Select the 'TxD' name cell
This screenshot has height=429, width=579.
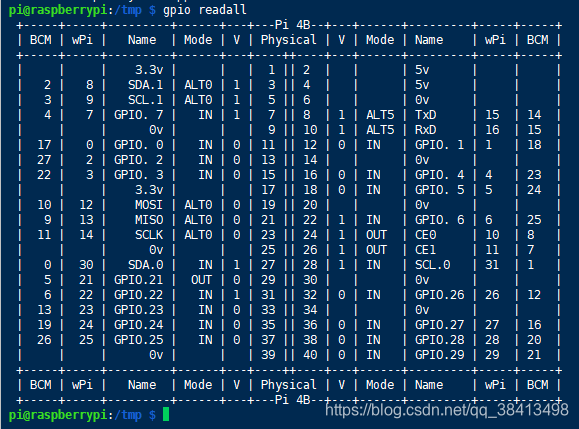click(x=425, y=115)
